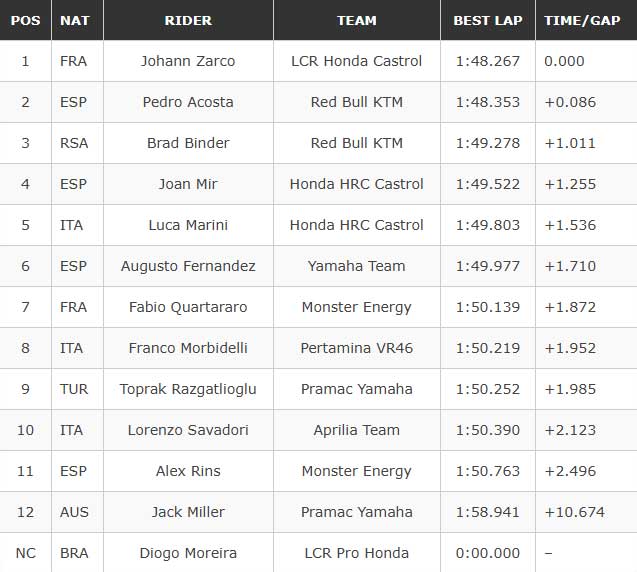The image size is (637, 572).
Task: Select Diogo Moreira in the NC row
Action: (188, 553)
